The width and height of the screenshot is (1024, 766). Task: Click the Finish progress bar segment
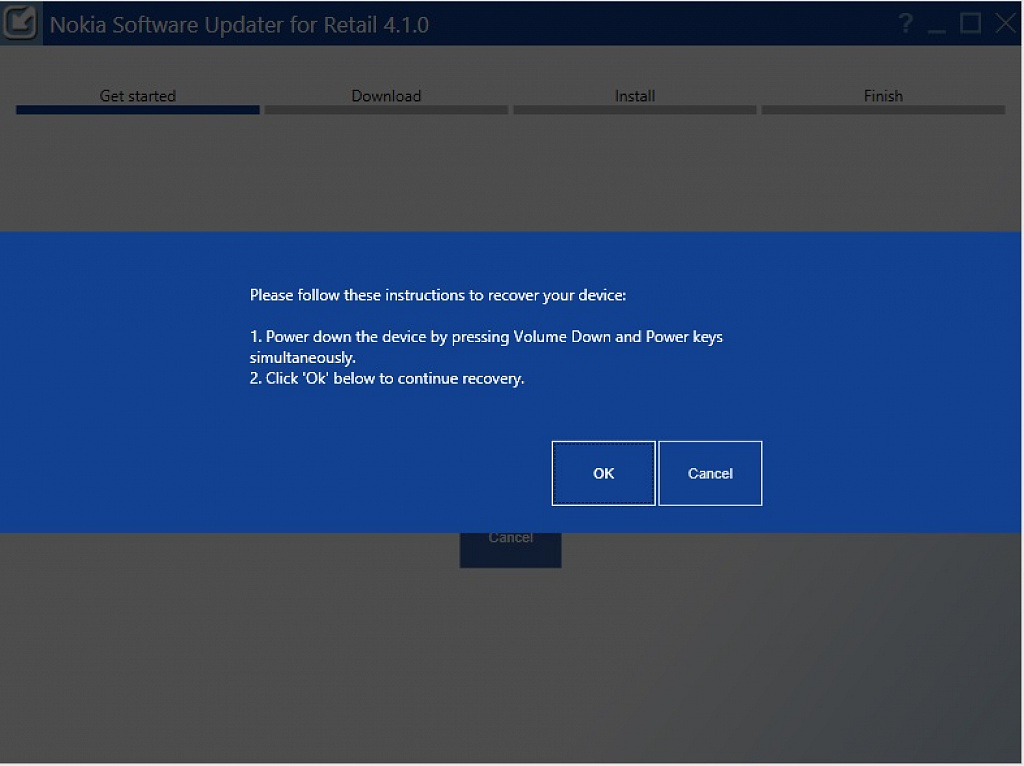[x=883, y=110]
